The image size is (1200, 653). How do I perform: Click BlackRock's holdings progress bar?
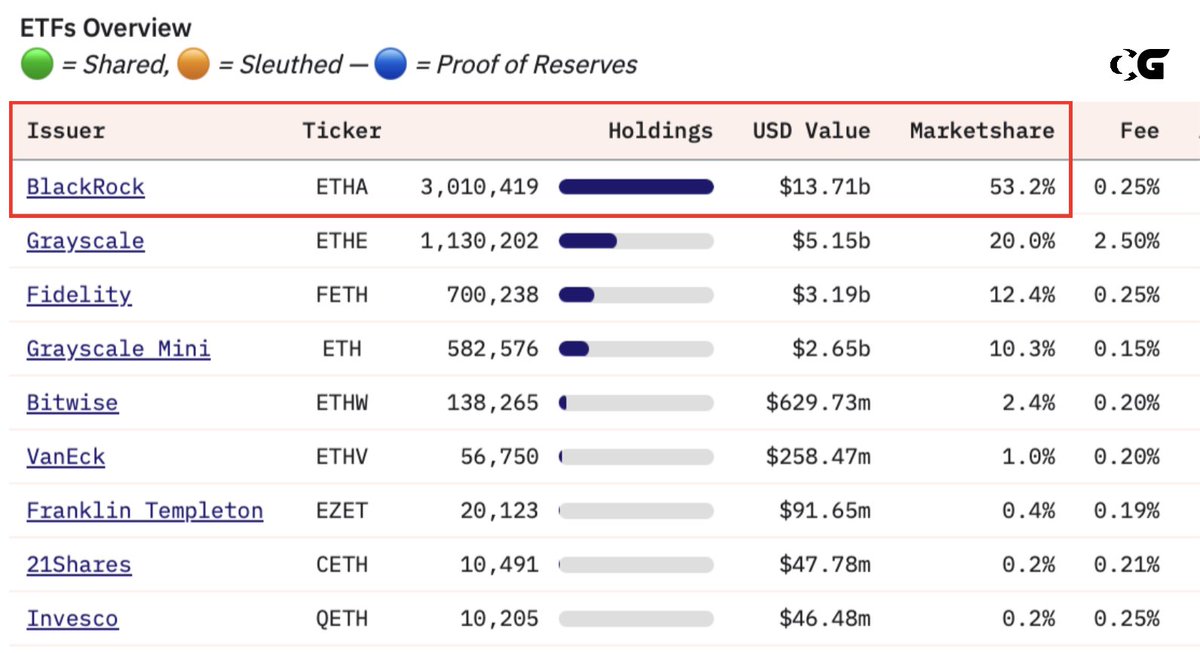[636, 187]
